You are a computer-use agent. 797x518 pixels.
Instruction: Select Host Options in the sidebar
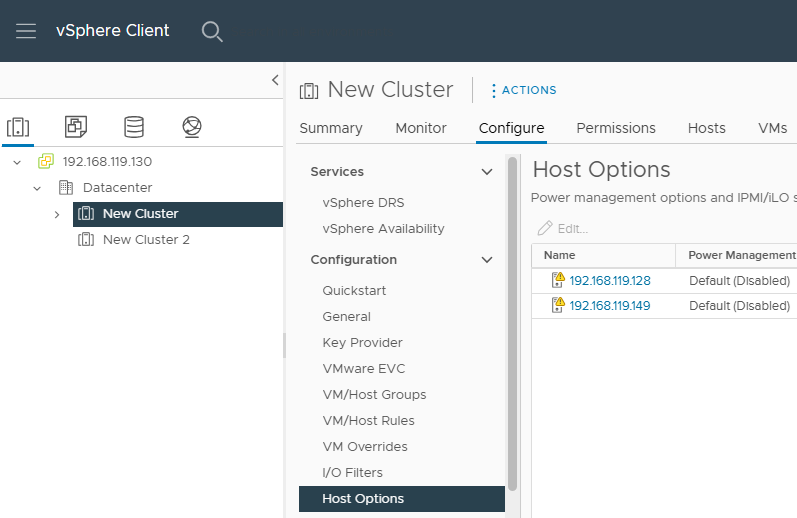pos(402,499)
